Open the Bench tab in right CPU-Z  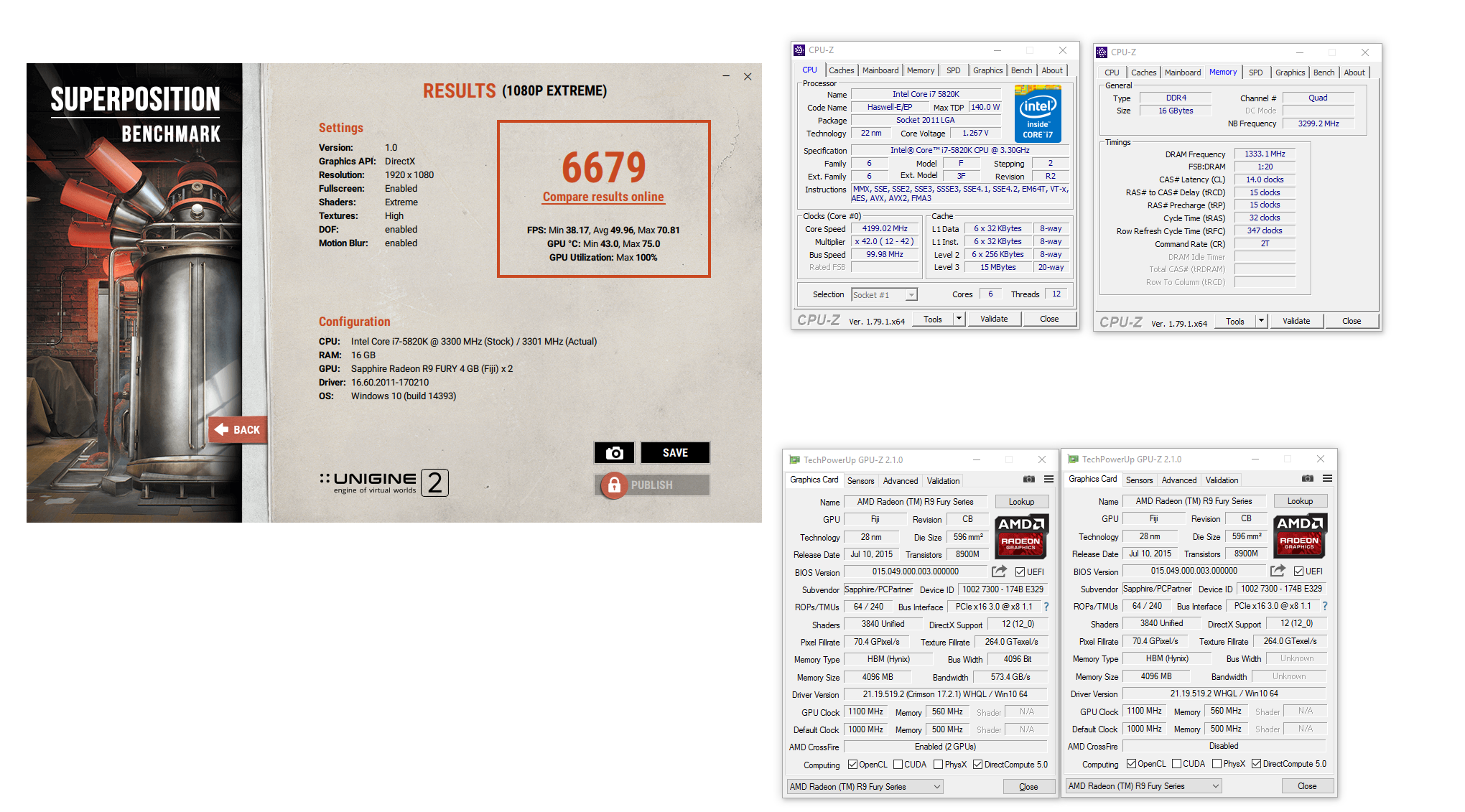[x=1324, y=73]
